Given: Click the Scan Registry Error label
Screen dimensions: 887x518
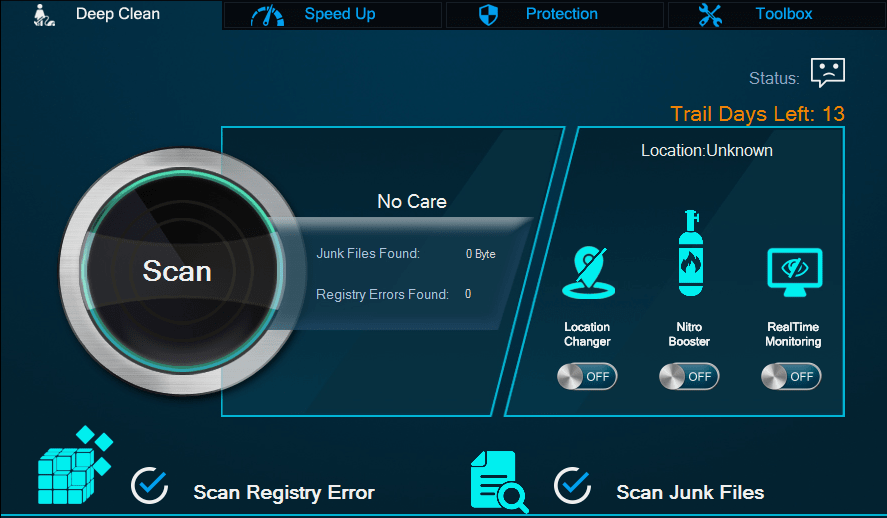Looking at the screenshot, I should point(284,493).
